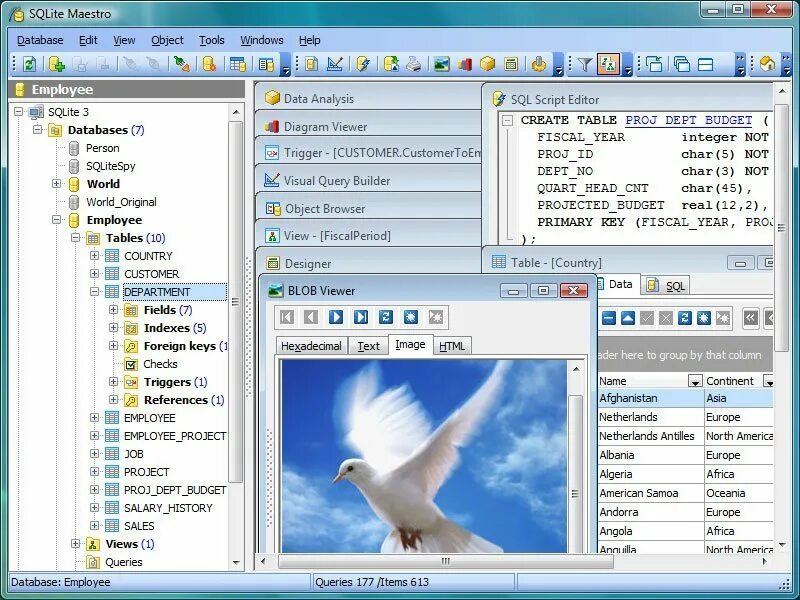Collapse the DEPARTMENT table node

point(94,291)
